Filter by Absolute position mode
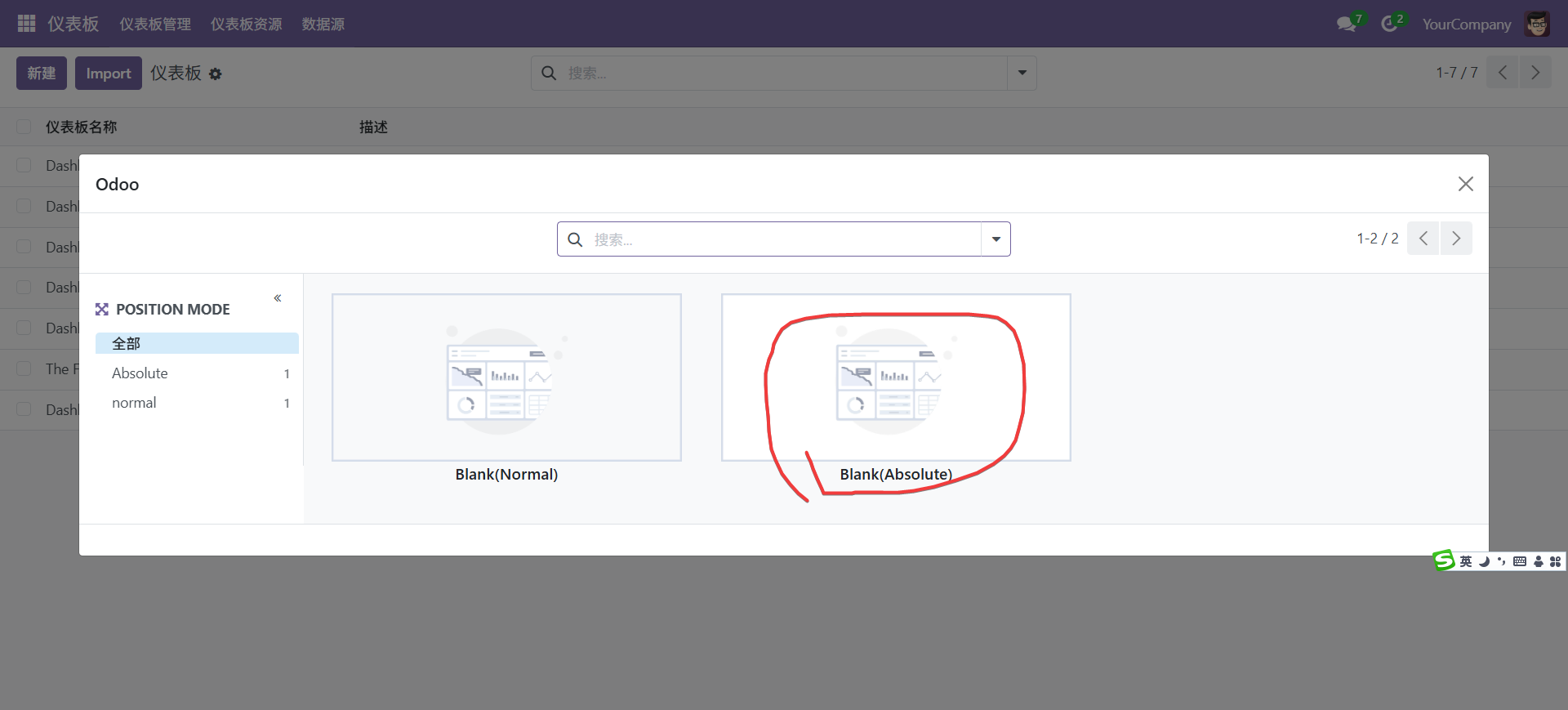 [140, 373]
